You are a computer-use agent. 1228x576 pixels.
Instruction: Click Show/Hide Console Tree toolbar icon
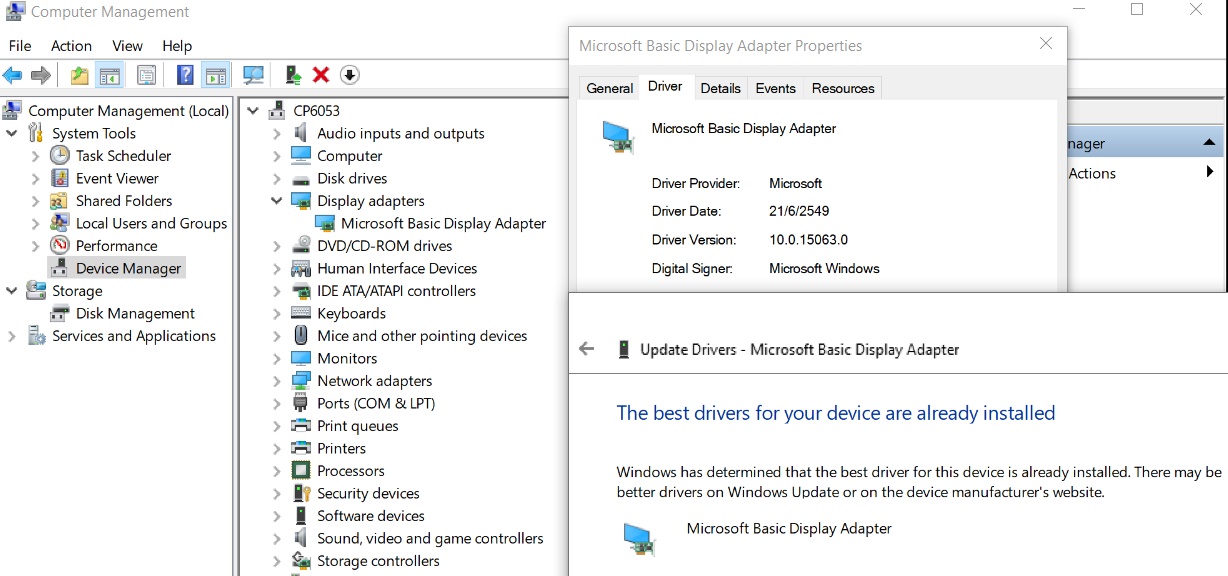click(x=110, y=75)
